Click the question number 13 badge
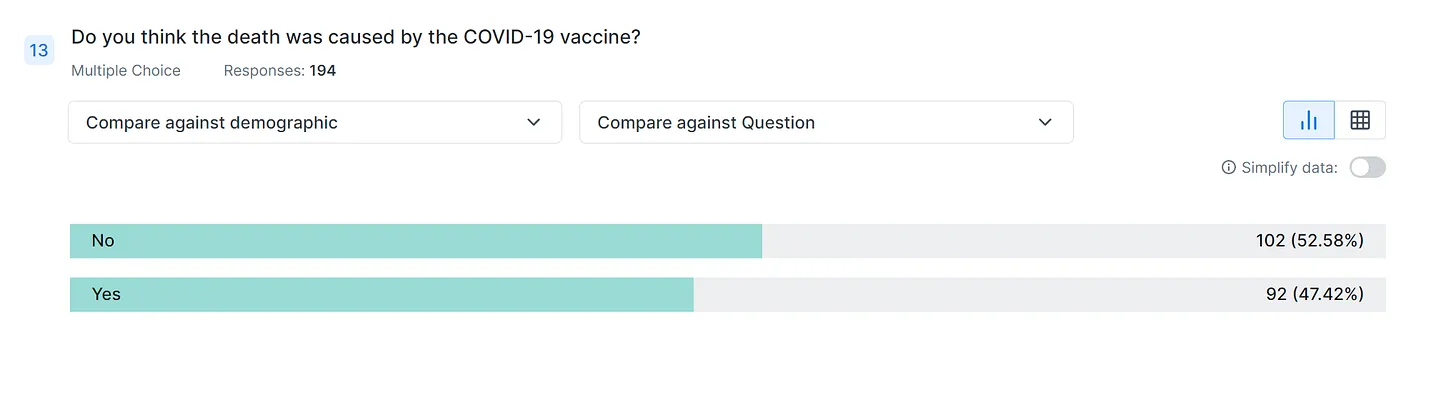1456x395 pixels. 39,50
